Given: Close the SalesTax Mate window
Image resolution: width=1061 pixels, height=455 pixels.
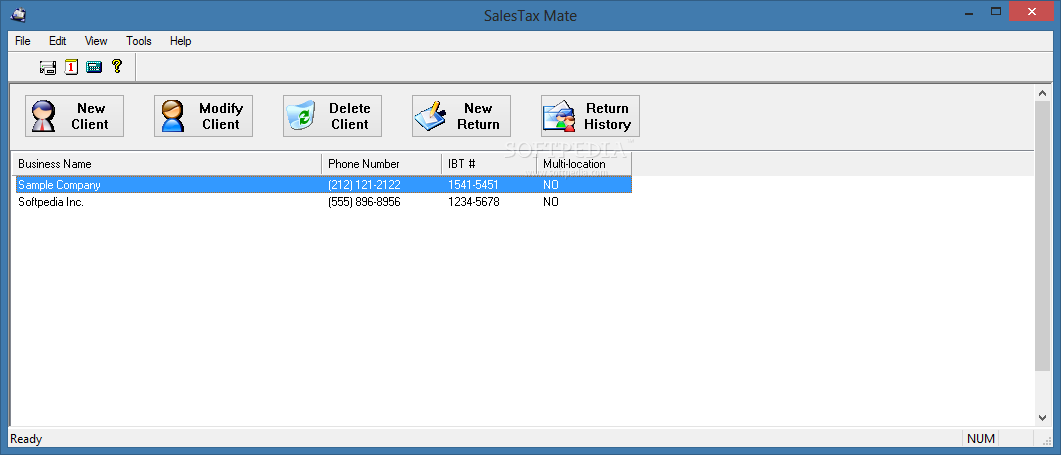Looking at the screenshot, I should [1032, 12].
